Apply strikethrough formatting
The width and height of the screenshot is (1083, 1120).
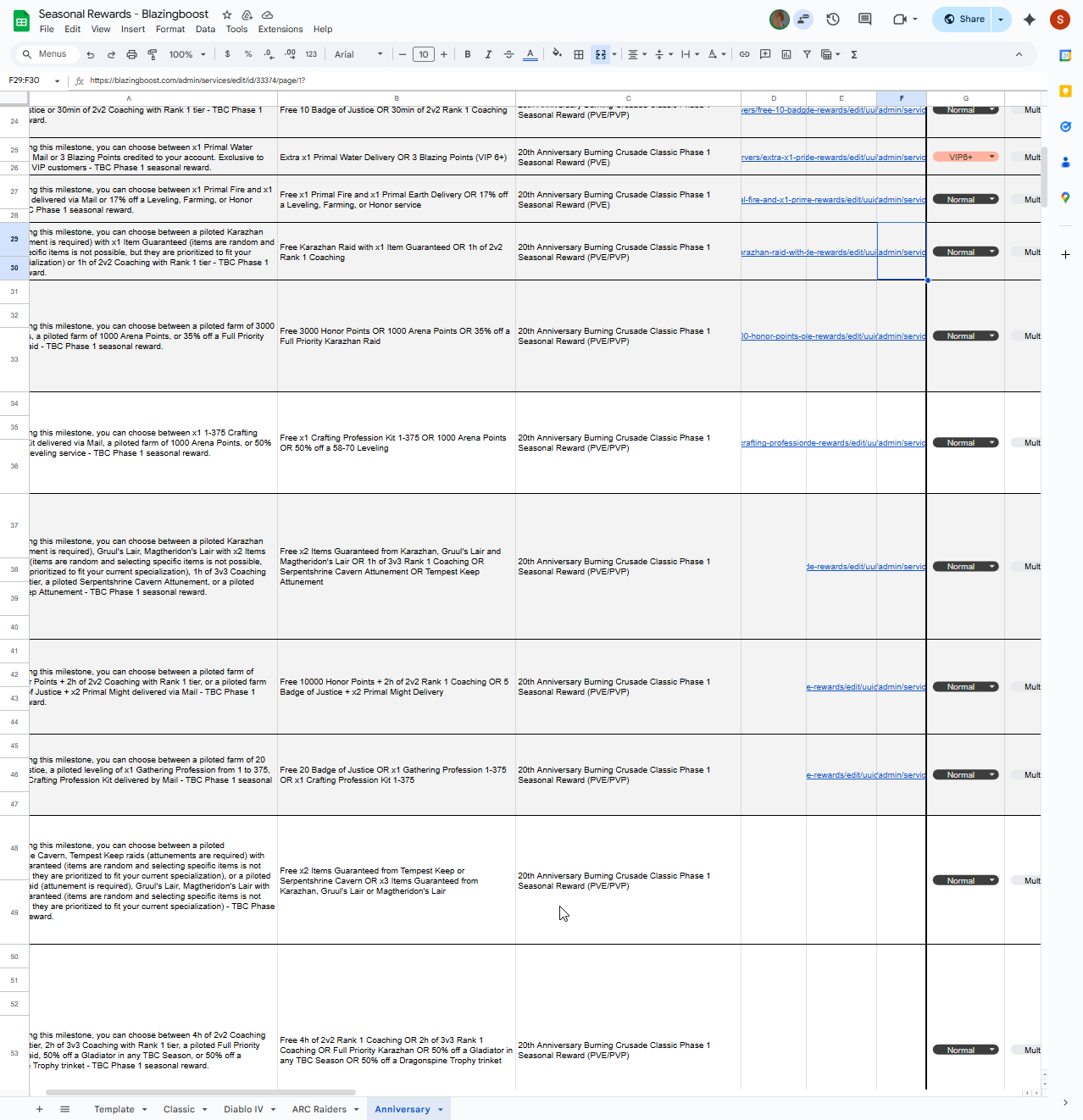508,54
